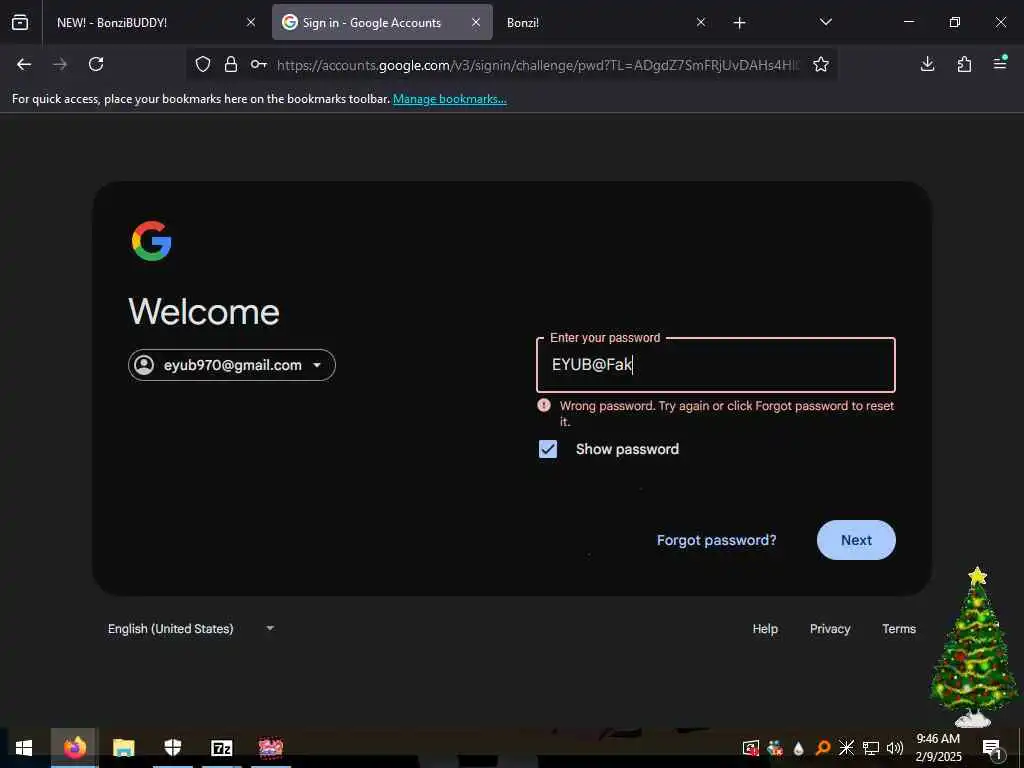Viewport: 1024px width, 768px height.
Task: Open File Explorer from the taskbar
Action: point(123,748)
